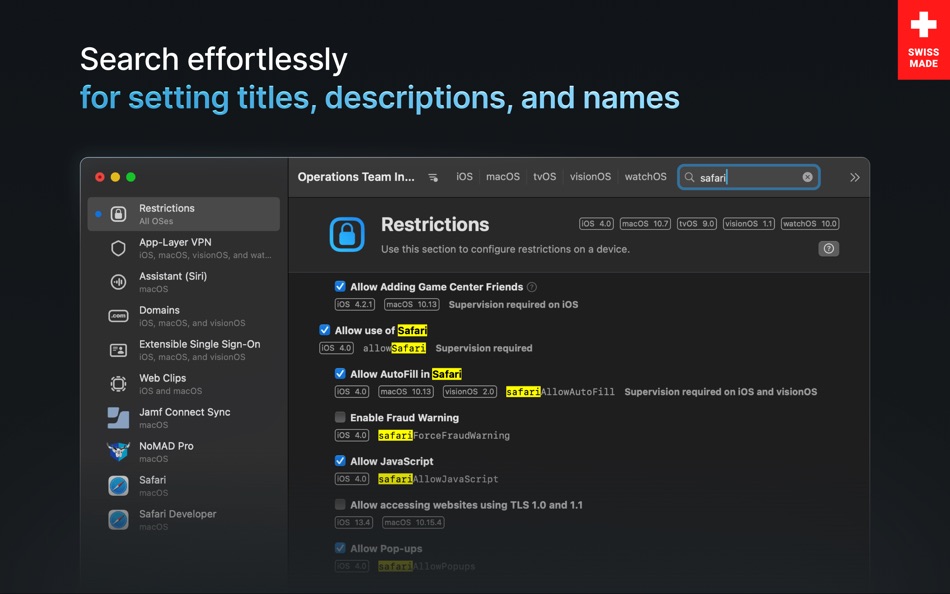Click the macOS 10.7 badge in header
Screen dimensions: 950x594
[x=645, y=224]
